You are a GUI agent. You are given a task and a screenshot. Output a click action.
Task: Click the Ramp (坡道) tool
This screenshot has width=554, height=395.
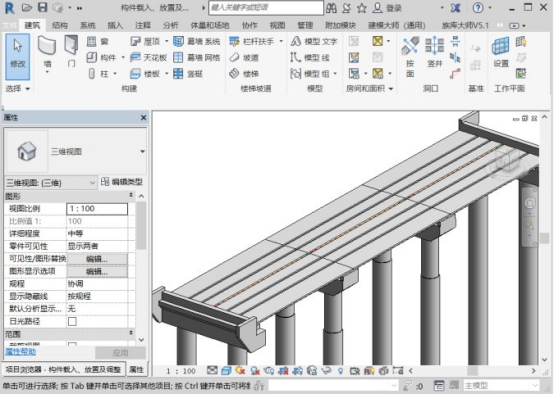pos(244,57)
